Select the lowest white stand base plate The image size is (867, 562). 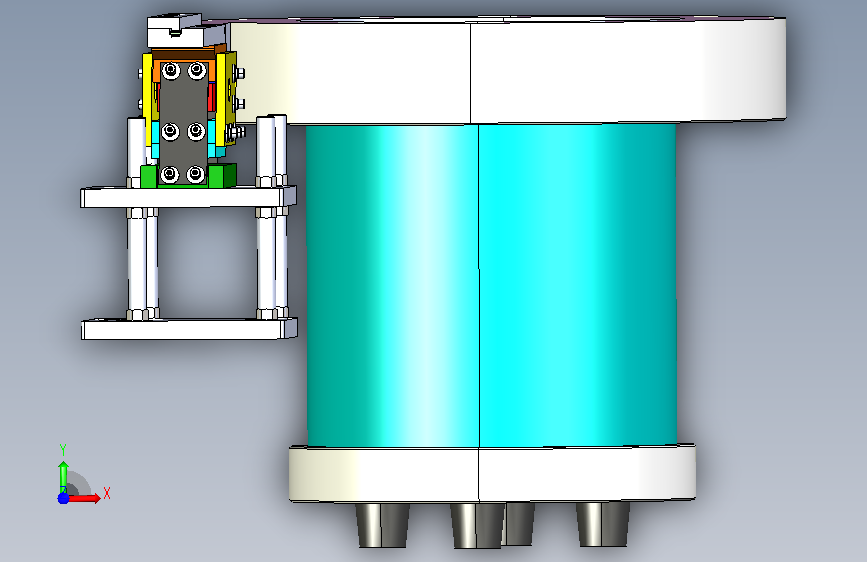[x=189, y=329]
